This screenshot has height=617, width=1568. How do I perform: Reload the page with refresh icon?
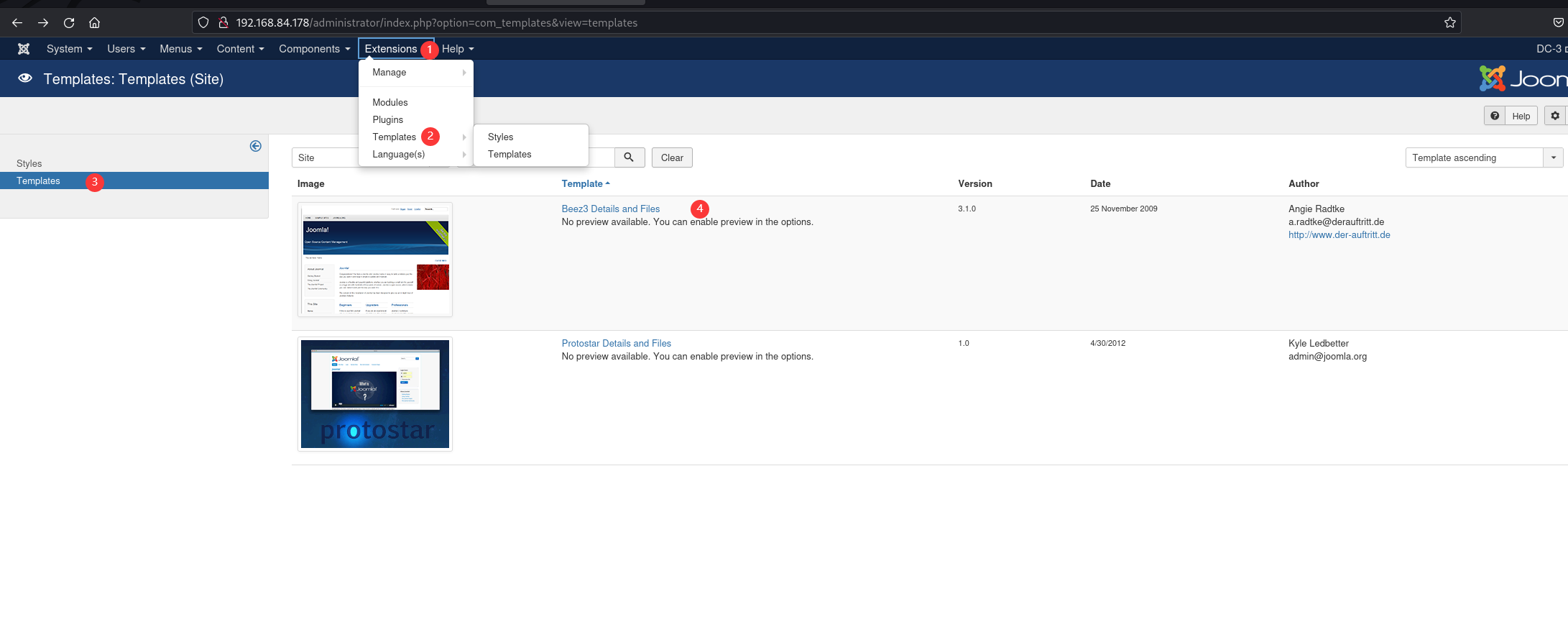point(69,23)
